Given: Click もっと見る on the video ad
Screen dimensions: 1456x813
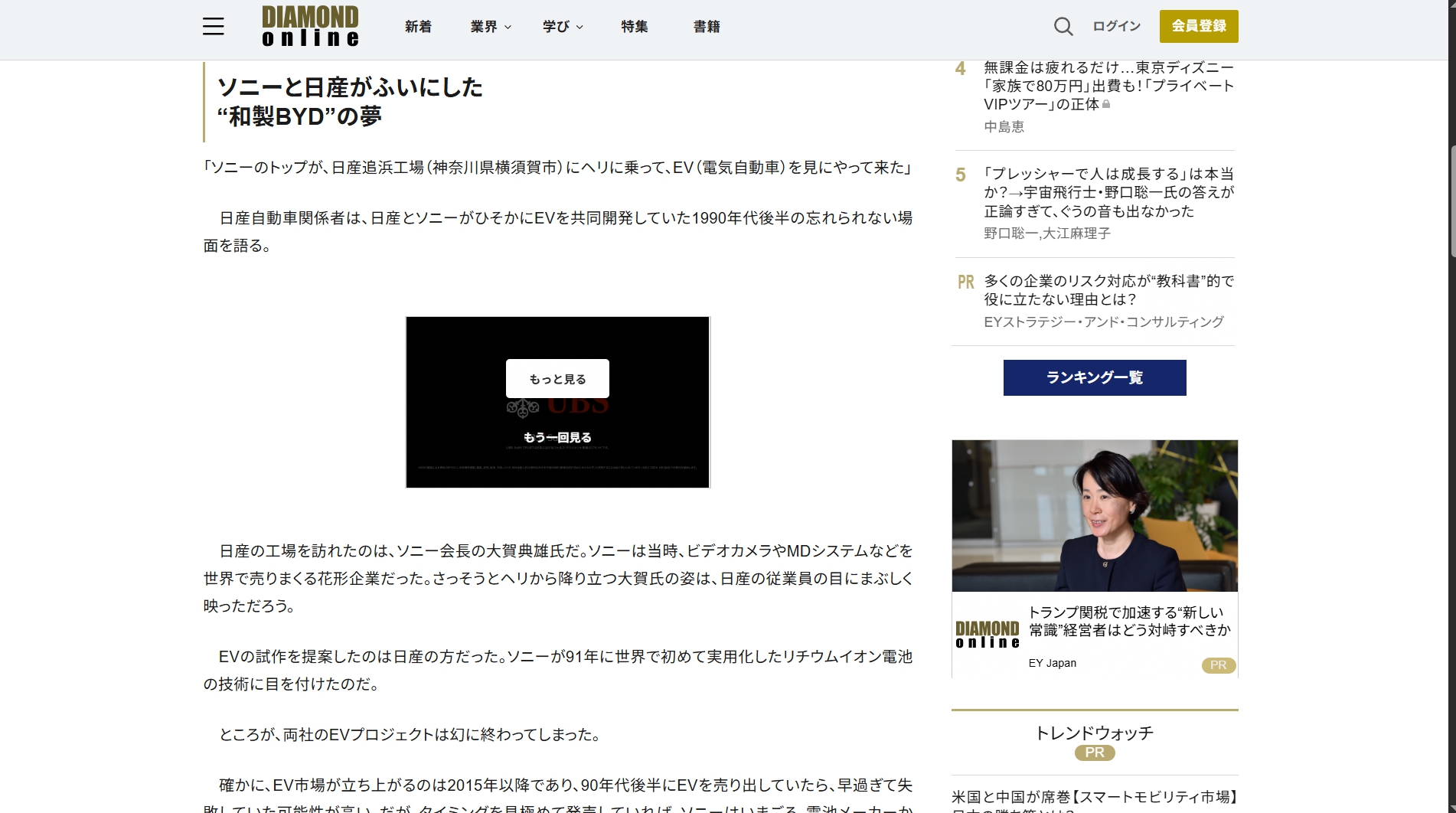Looking at the screenshot, I should tap(557, 379).
